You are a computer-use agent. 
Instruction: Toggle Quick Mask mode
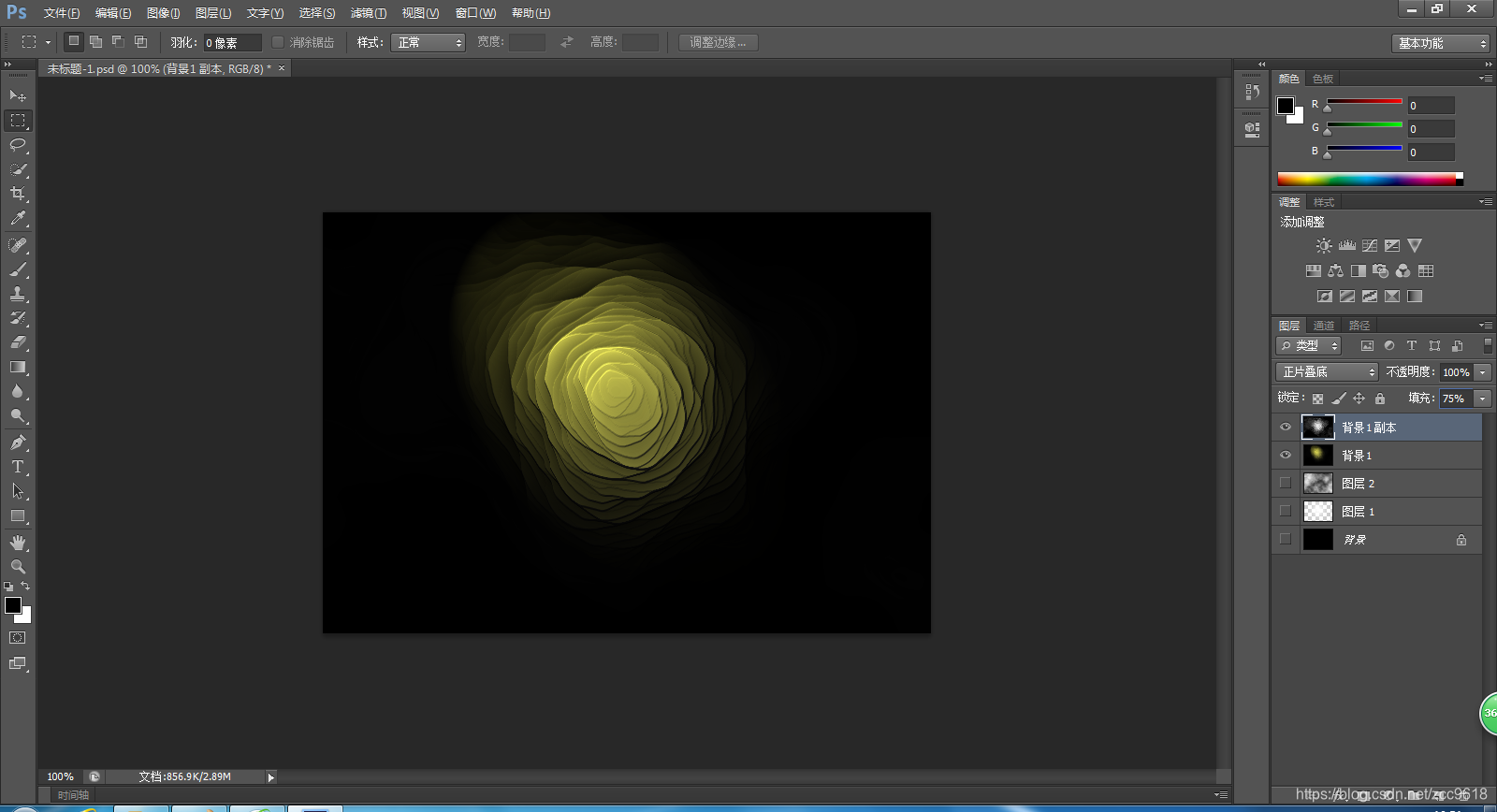[18, 638]
